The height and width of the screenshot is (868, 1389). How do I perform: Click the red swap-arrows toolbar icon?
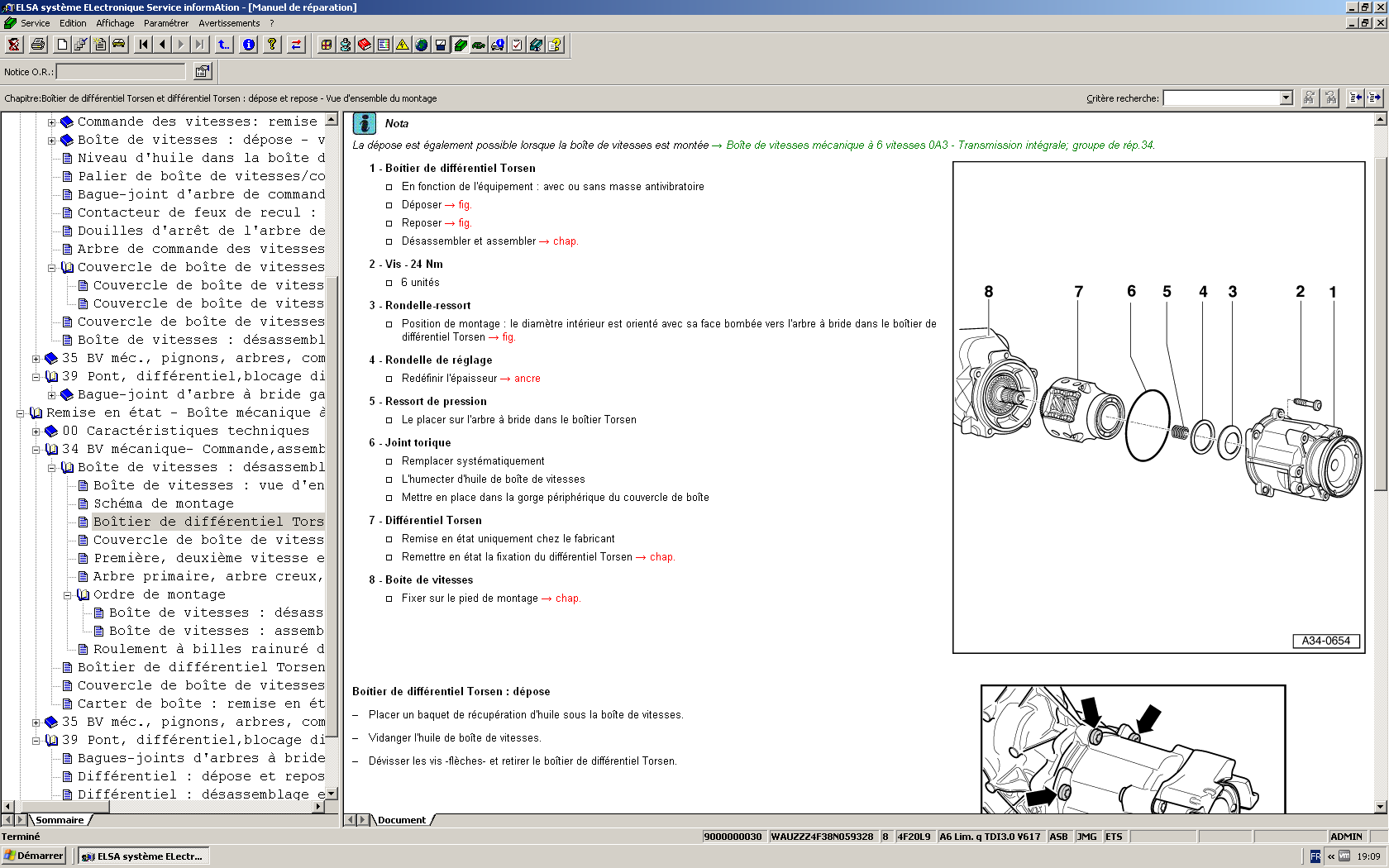point(296,45)
